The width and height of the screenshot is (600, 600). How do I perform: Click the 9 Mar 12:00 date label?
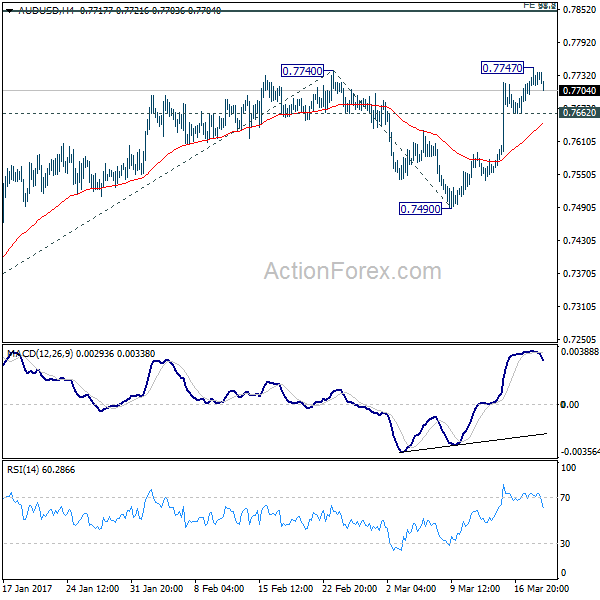coord(475,588)
